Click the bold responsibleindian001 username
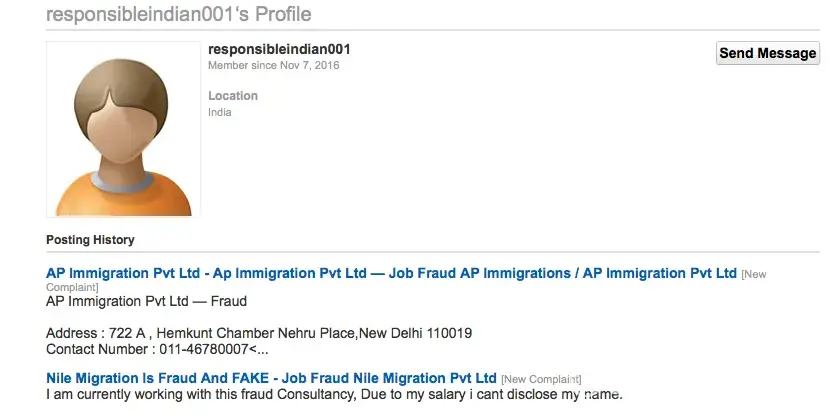830x417 pixels. (x=278, y=49)
